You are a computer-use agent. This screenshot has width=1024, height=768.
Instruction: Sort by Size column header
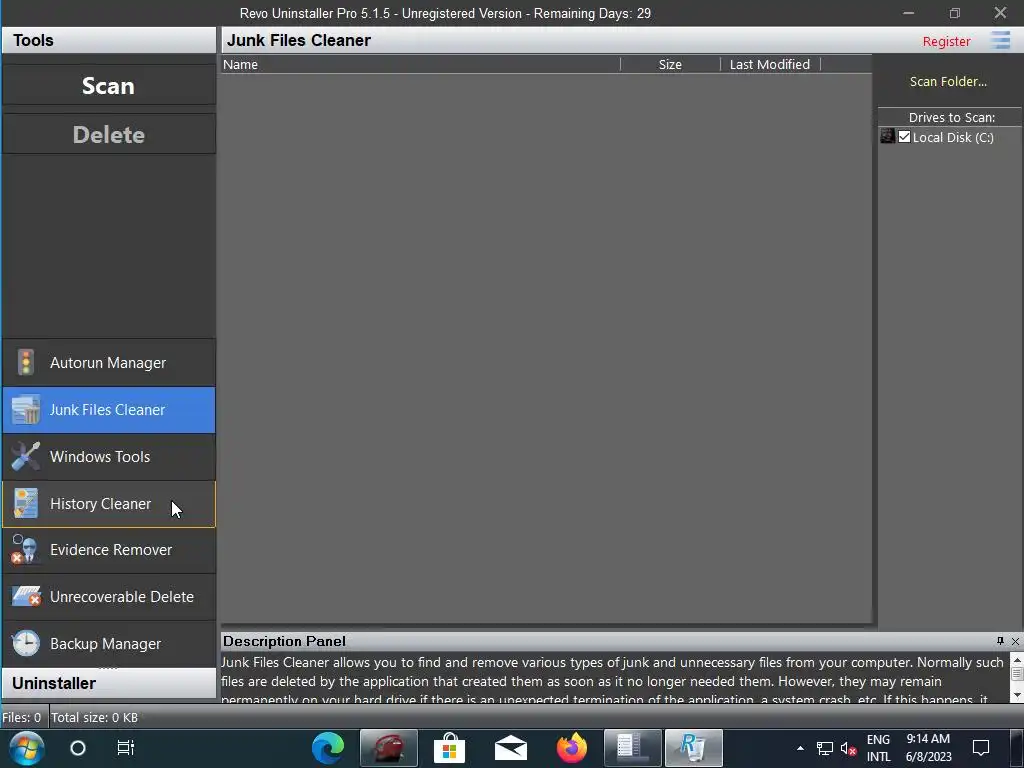click(x=670, y=65)
